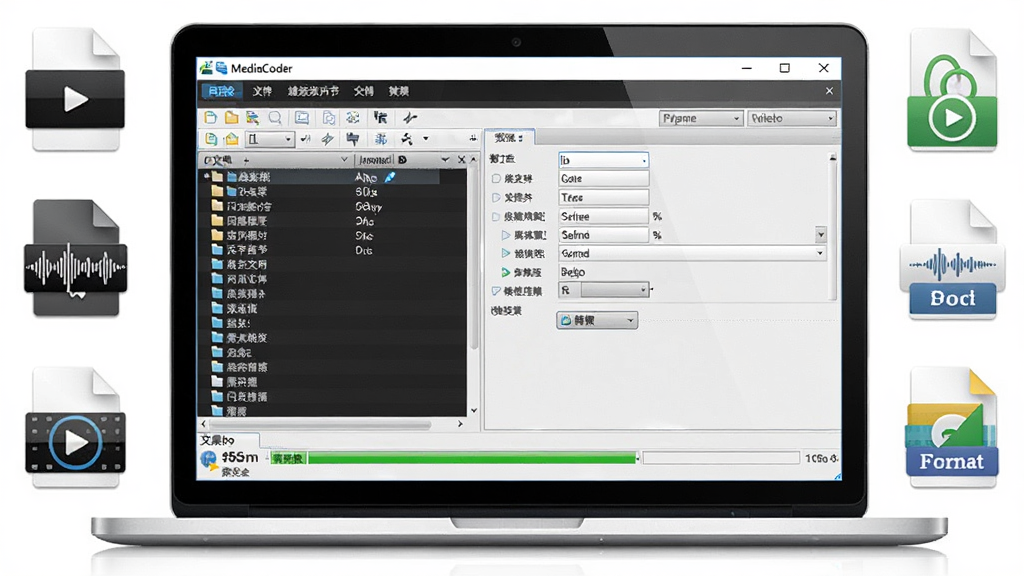Click the small arrow button right of the Sefmo row
The height and width of the screenshot is (576, 1024).
[x=820, y=234]
